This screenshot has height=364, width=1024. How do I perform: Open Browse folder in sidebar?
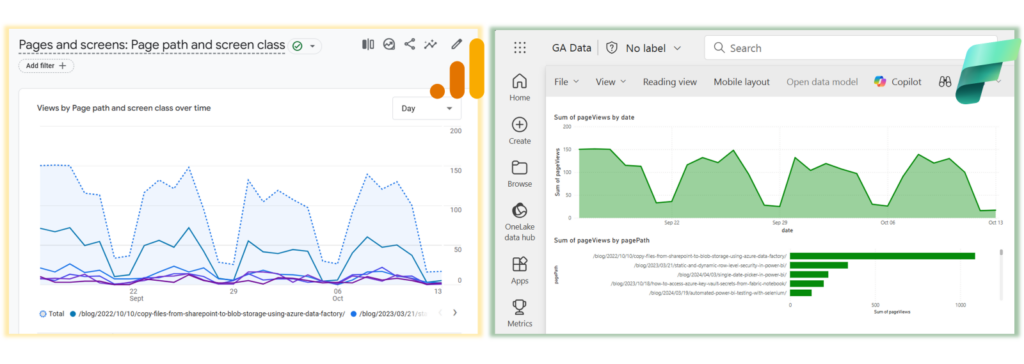coord(519,174)
